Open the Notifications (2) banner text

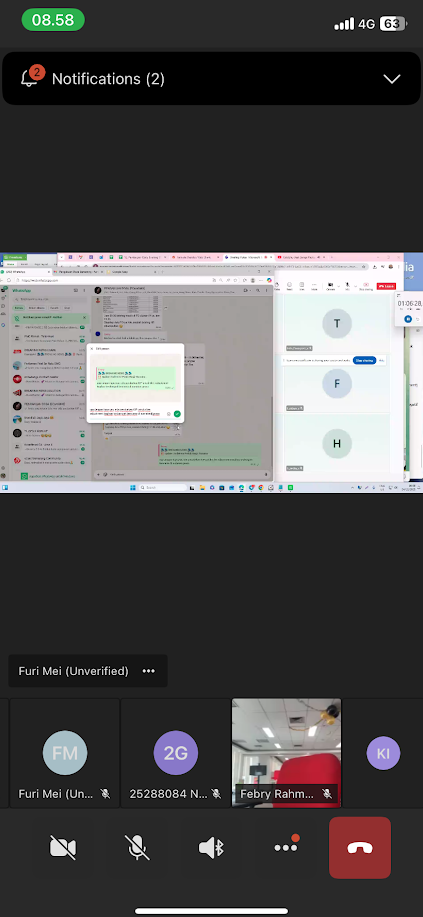108,79
